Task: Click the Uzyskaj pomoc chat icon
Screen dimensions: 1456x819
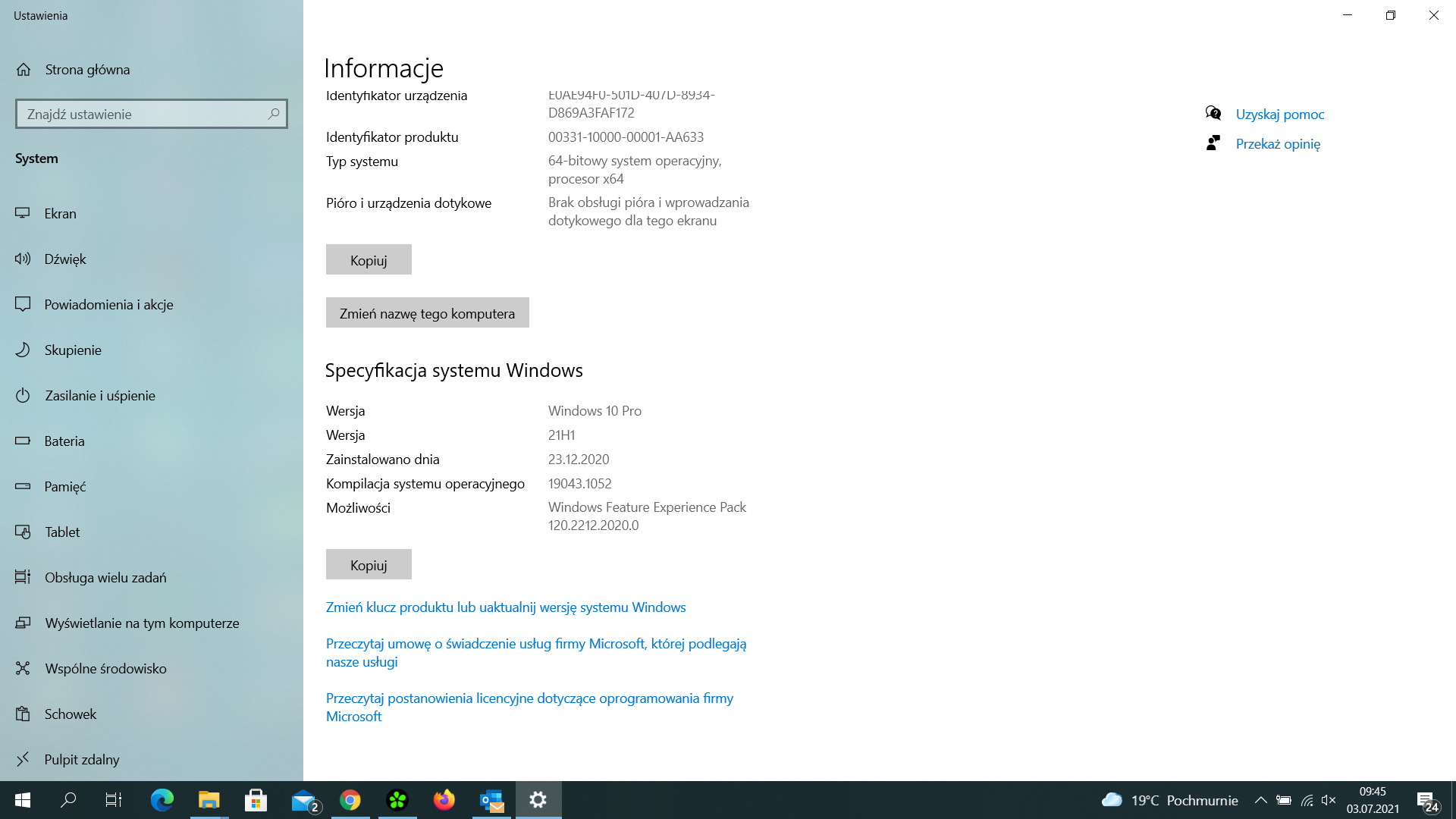Action: 1213,114
